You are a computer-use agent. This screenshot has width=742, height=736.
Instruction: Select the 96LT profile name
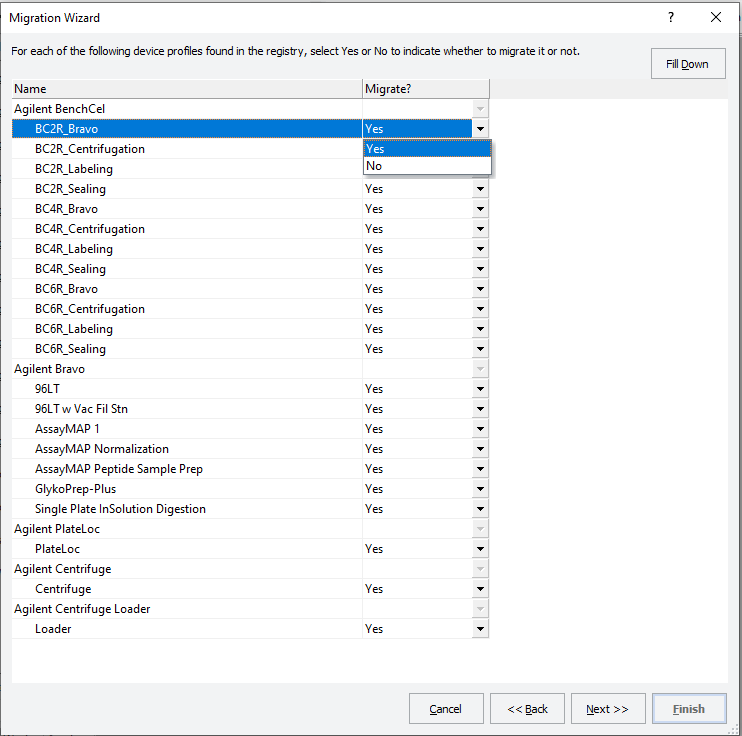(x=47, y=389)
